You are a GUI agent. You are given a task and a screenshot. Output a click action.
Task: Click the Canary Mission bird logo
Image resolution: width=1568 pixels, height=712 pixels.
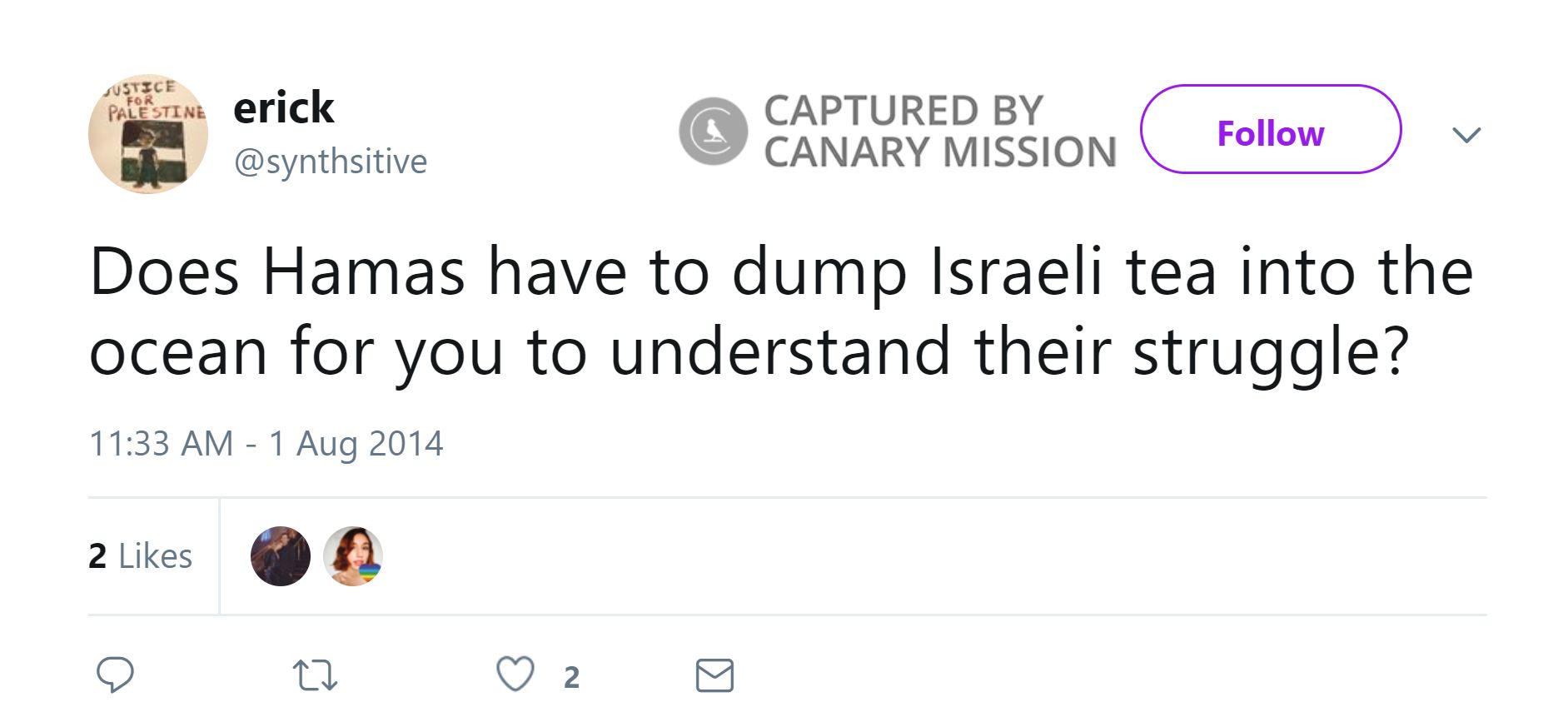coord(713,132)
